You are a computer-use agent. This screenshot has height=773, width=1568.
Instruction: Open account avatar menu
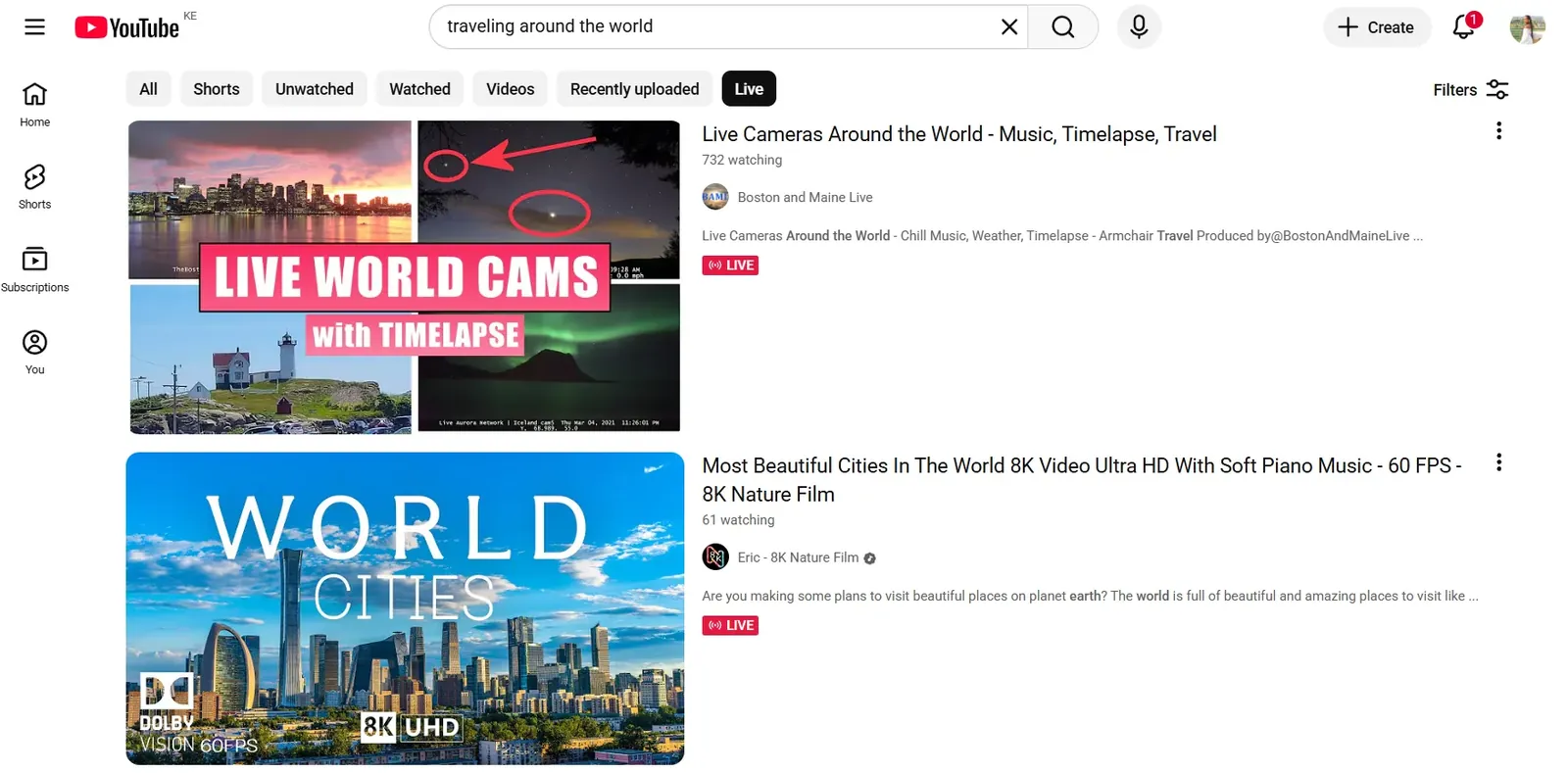(x=1527, y=28)
